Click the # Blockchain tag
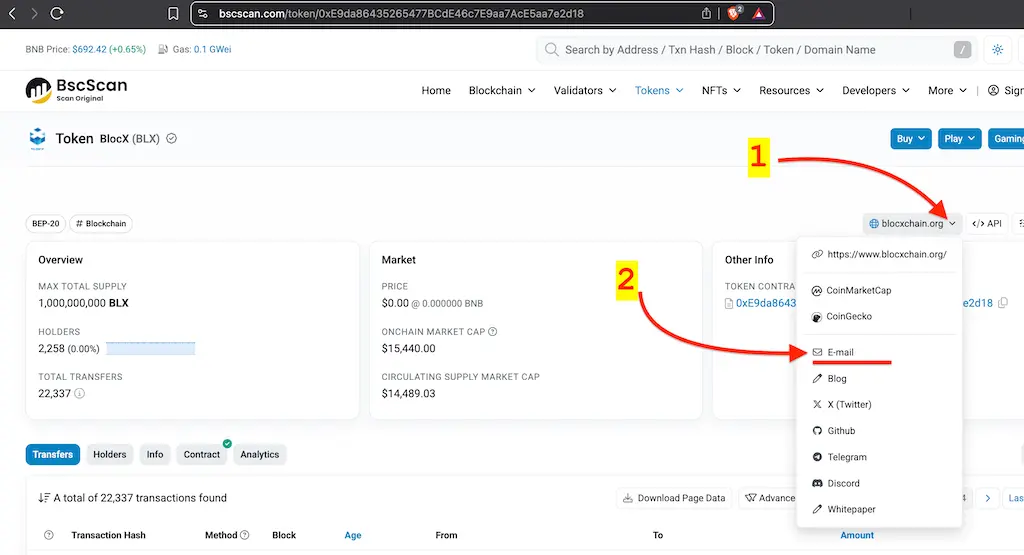The image size is (1024, 555). (101, 223)
